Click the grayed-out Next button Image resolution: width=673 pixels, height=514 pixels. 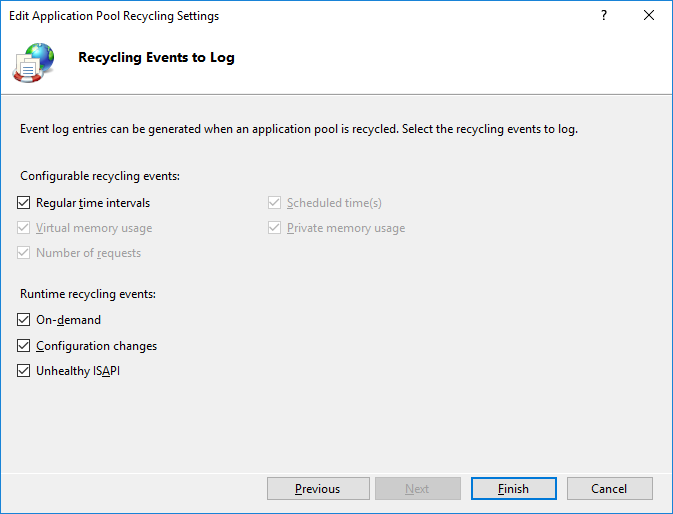pos(418,489)
